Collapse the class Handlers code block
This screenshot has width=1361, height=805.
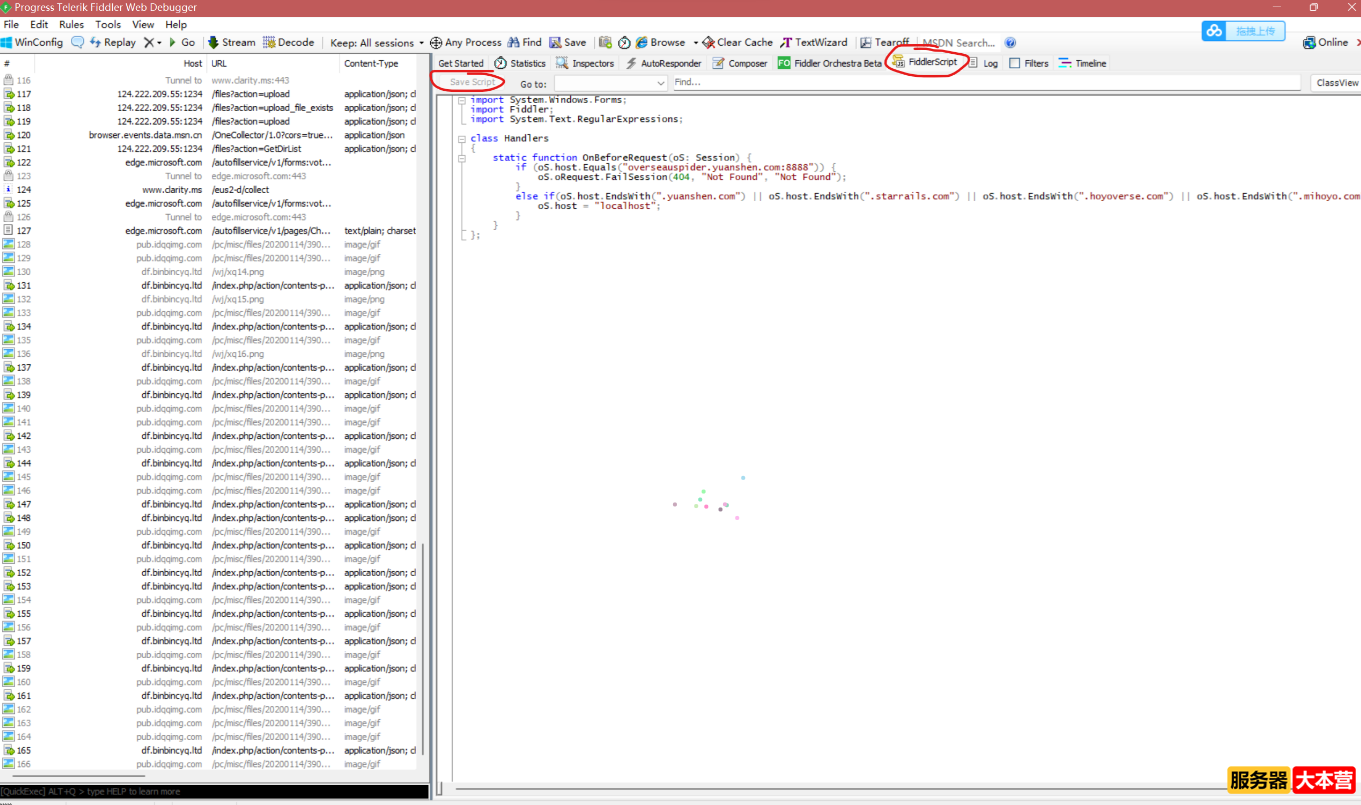pyautogui.click(x=462, y=139)
